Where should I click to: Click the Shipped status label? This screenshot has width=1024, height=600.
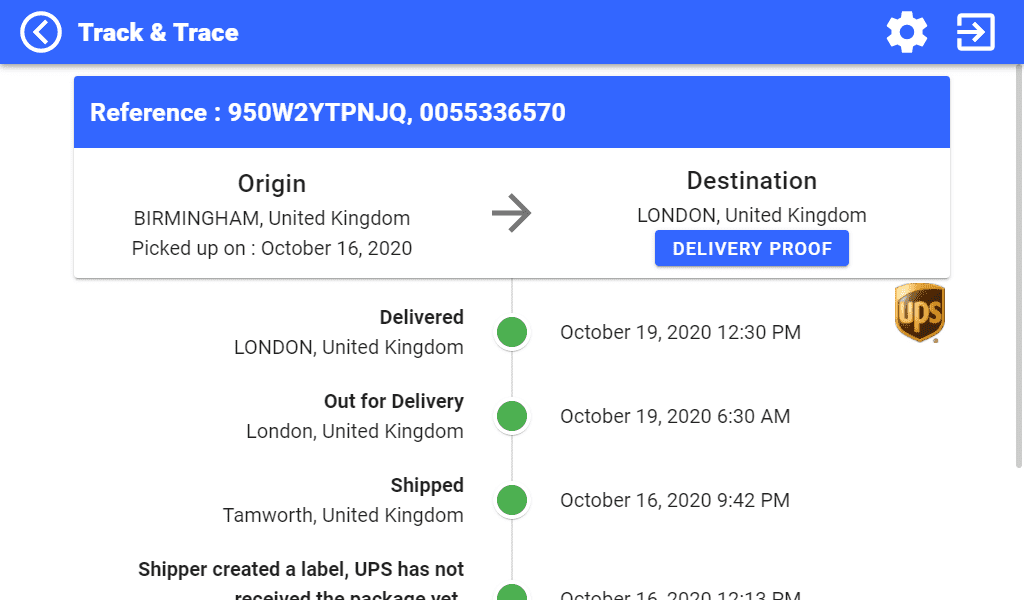point(427,485)
